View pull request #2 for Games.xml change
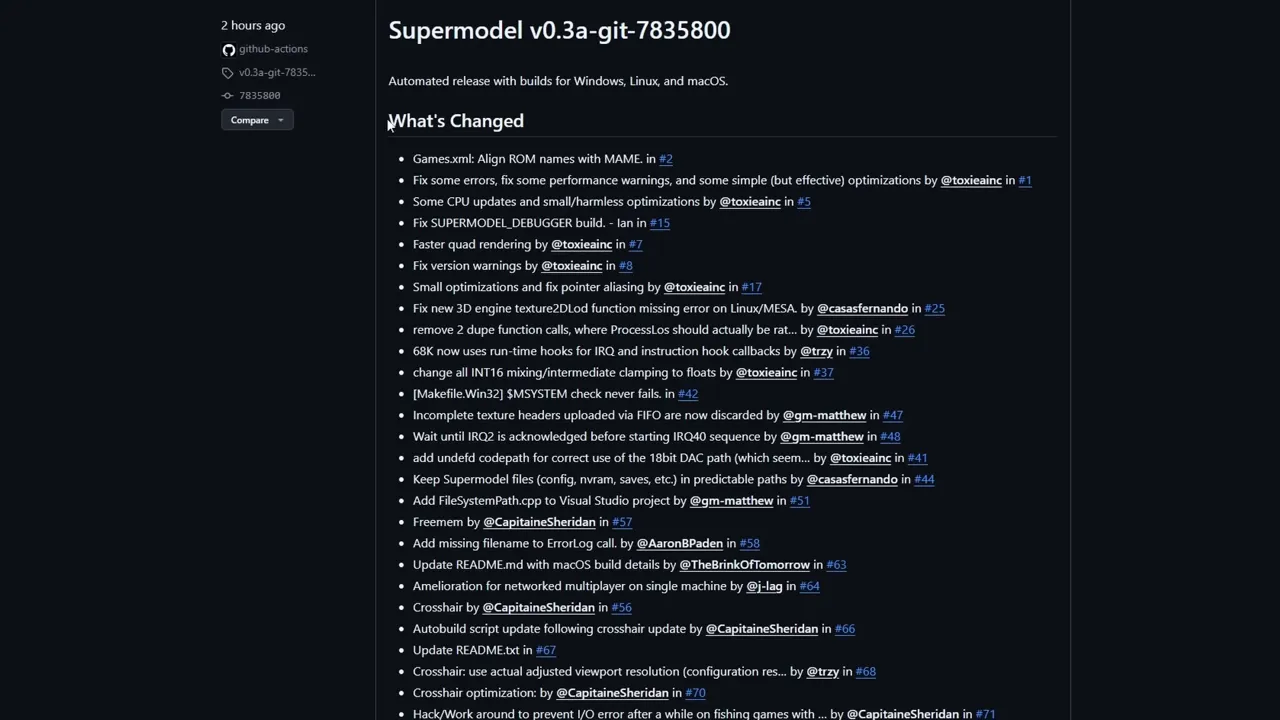The width and height of the screenshot is (1280, 720). 665,158
